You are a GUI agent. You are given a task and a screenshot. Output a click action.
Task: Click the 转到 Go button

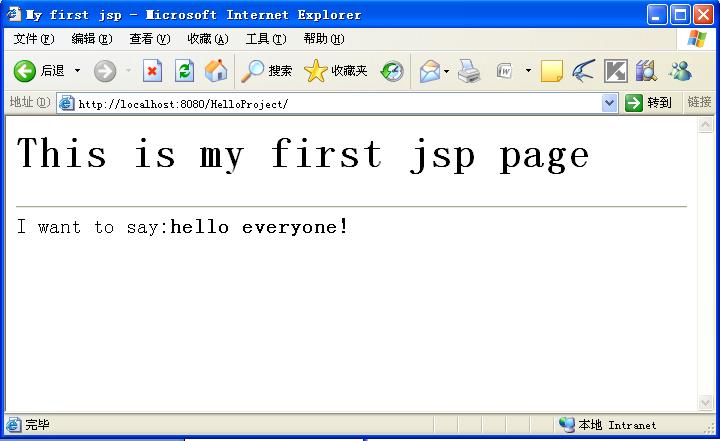pyautogui.click(x=648, y=103)
